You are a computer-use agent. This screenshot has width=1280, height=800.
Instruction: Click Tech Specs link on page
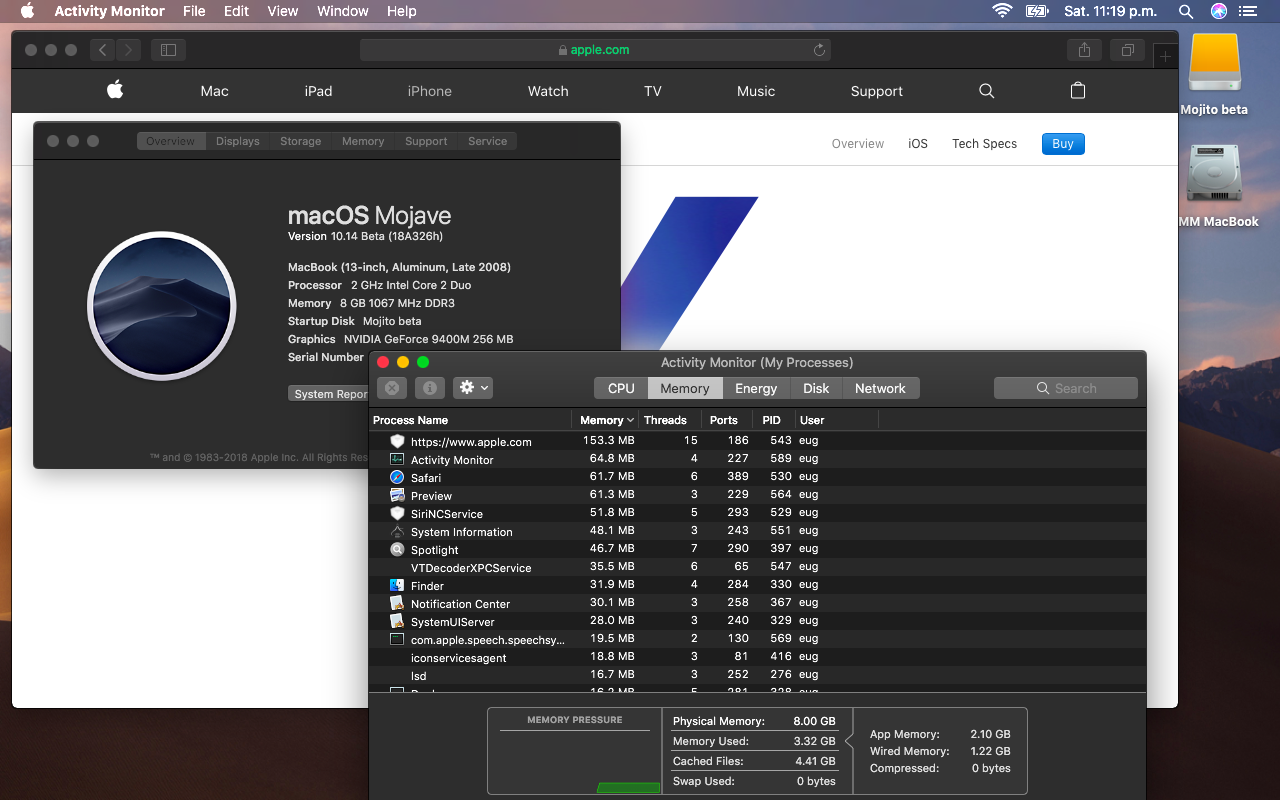[984, 144]
